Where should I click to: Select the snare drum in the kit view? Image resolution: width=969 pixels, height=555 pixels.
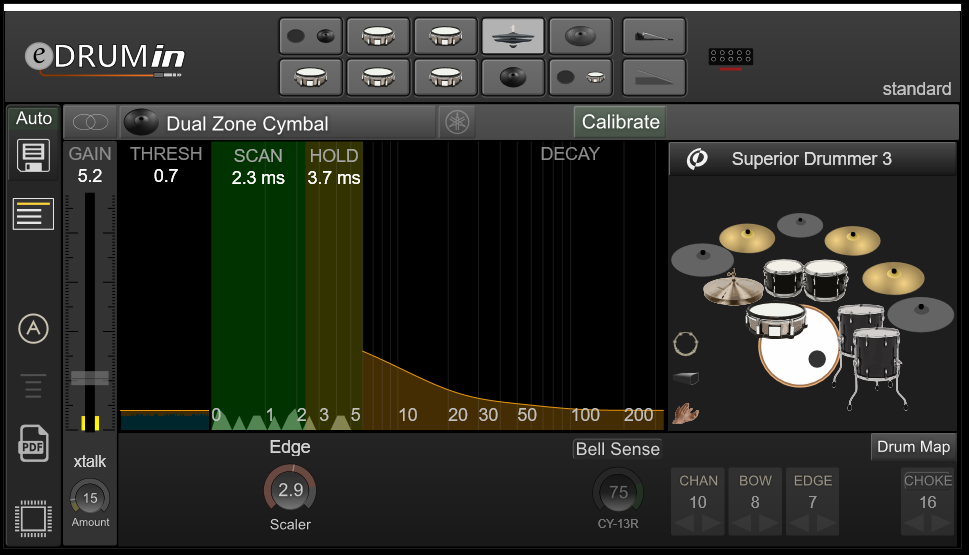pos(776,318)
